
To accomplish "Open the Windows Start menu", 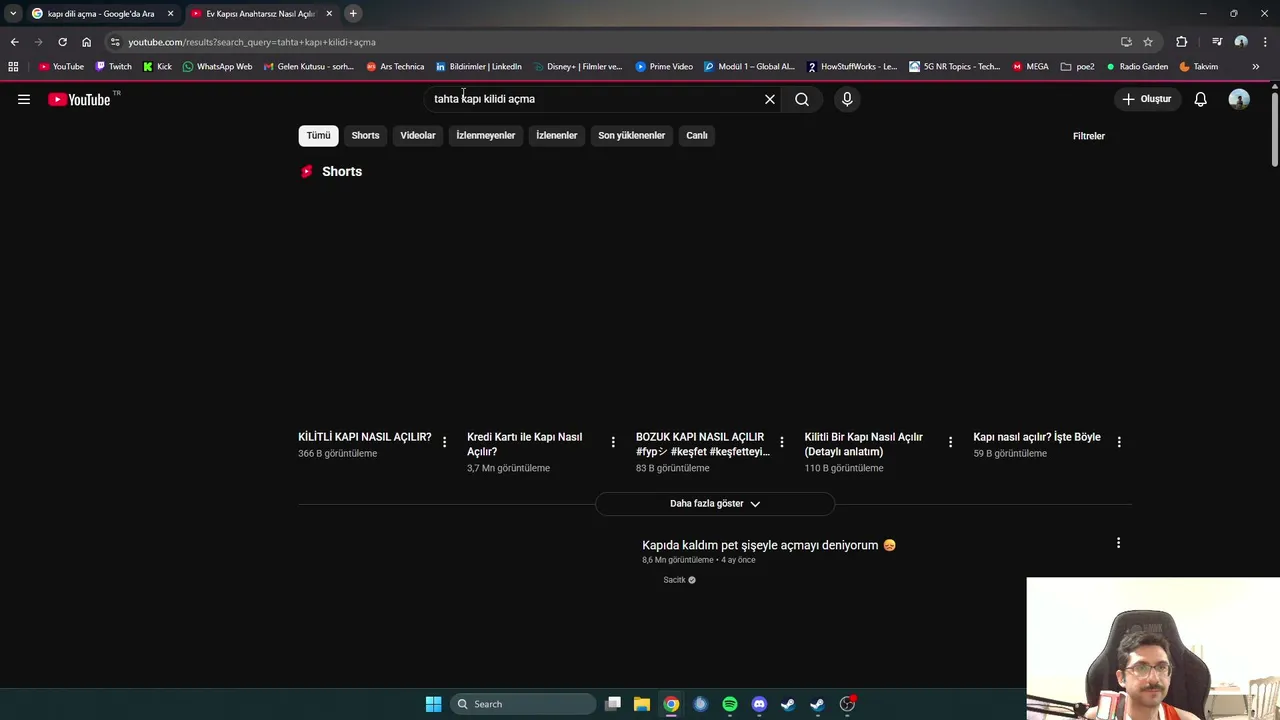I will (x=433, y=704).
